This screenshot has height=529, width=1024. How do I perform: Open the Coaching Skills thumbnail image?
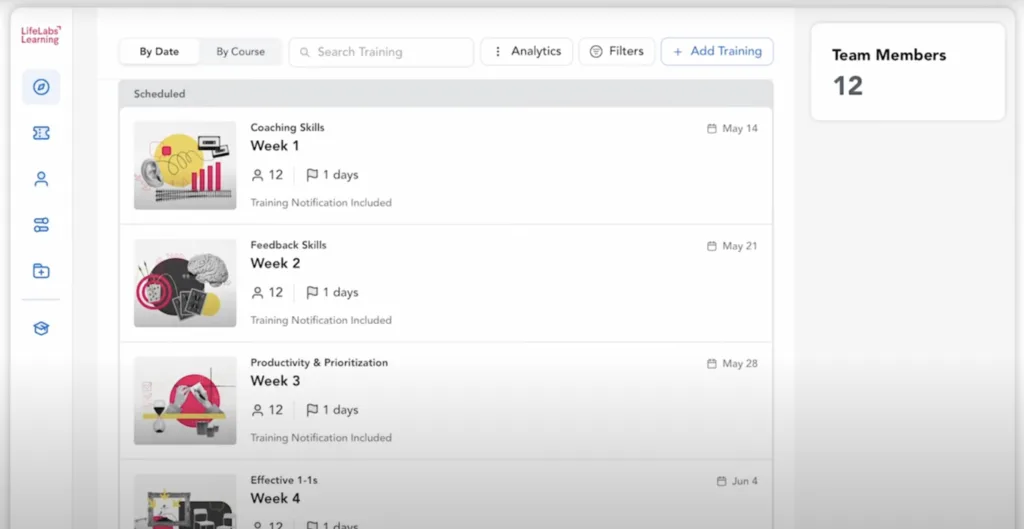point(185,165)
